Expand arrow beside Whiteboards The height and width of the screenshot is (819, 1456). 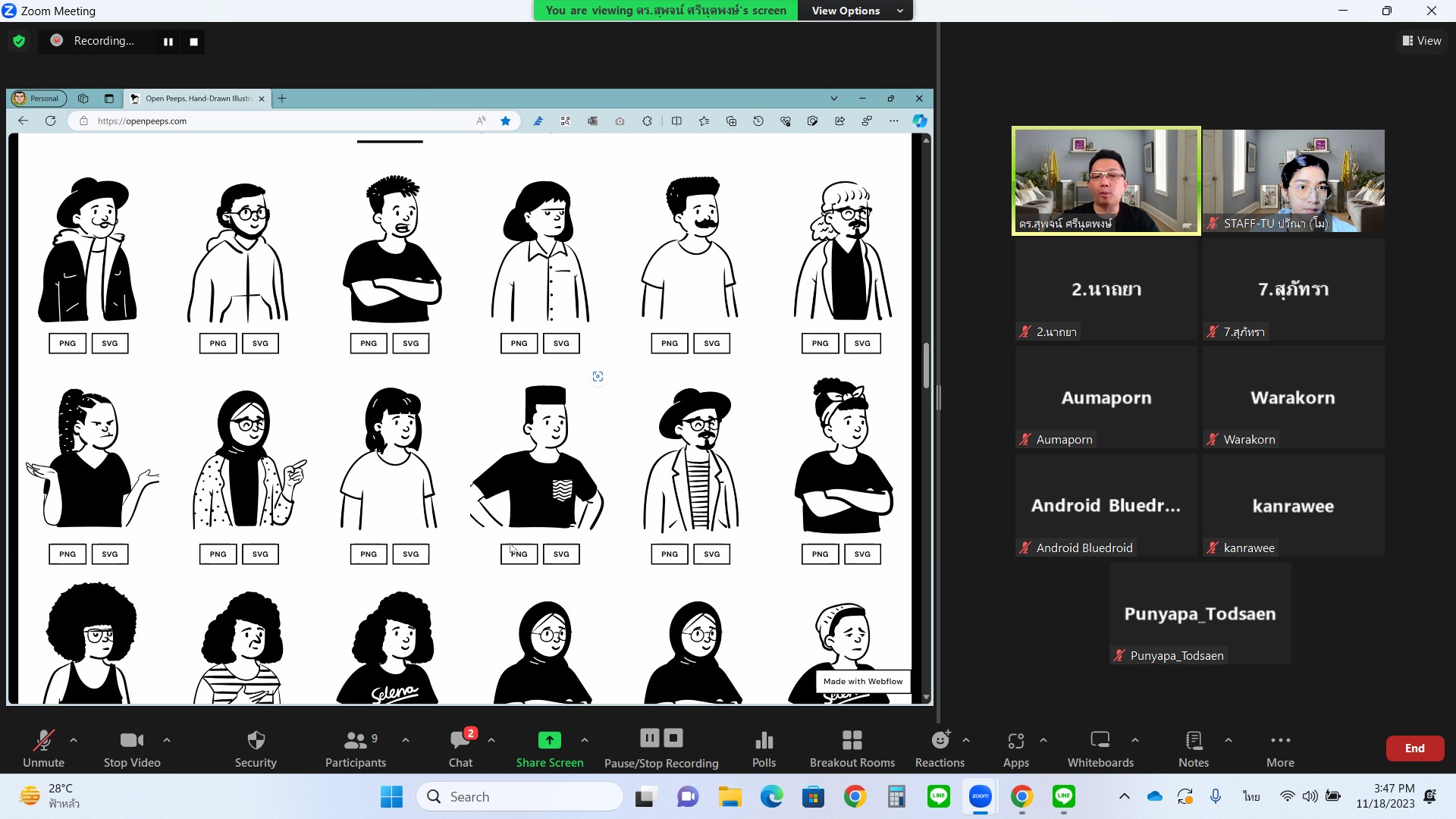click(x=1135, y=739)
